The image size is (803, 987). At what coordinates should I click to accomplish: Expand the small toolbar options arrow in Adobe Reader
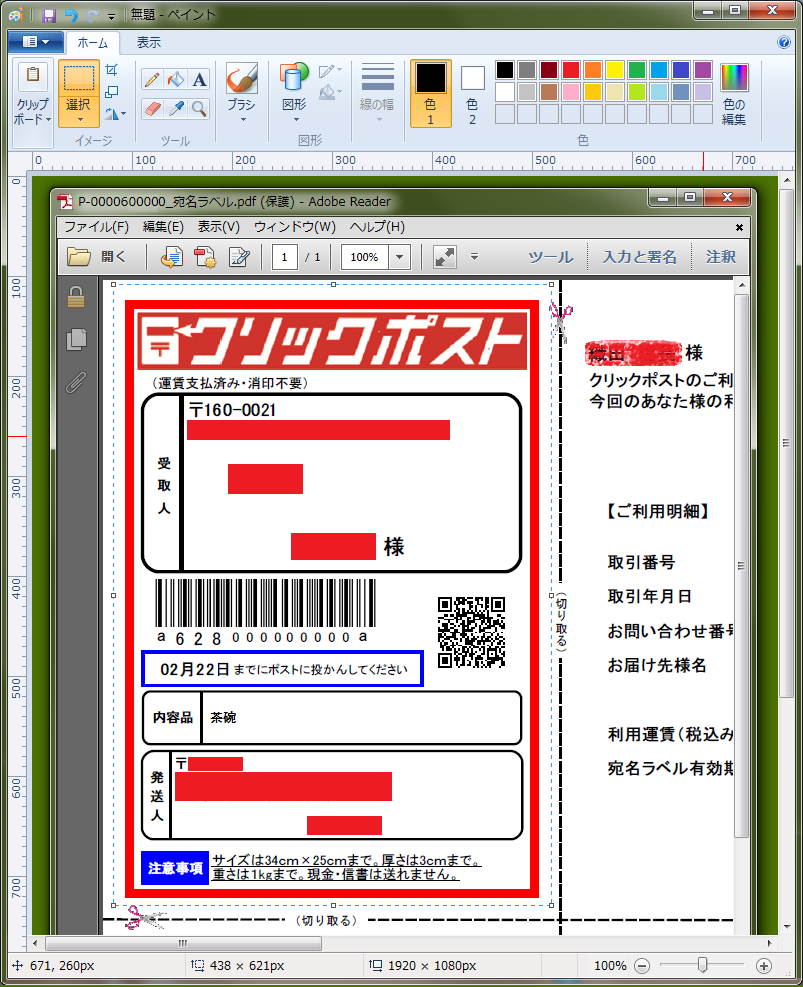pyautogui.click(x=474, y=257)
